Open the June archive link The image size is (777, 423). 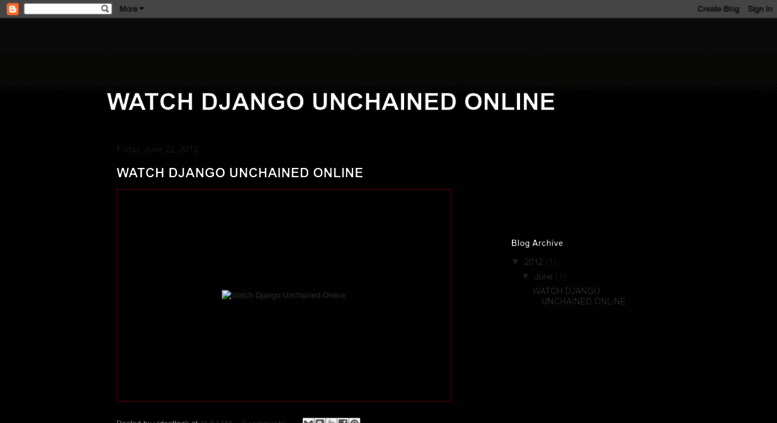pyautogui.click(x=543, y=277)
